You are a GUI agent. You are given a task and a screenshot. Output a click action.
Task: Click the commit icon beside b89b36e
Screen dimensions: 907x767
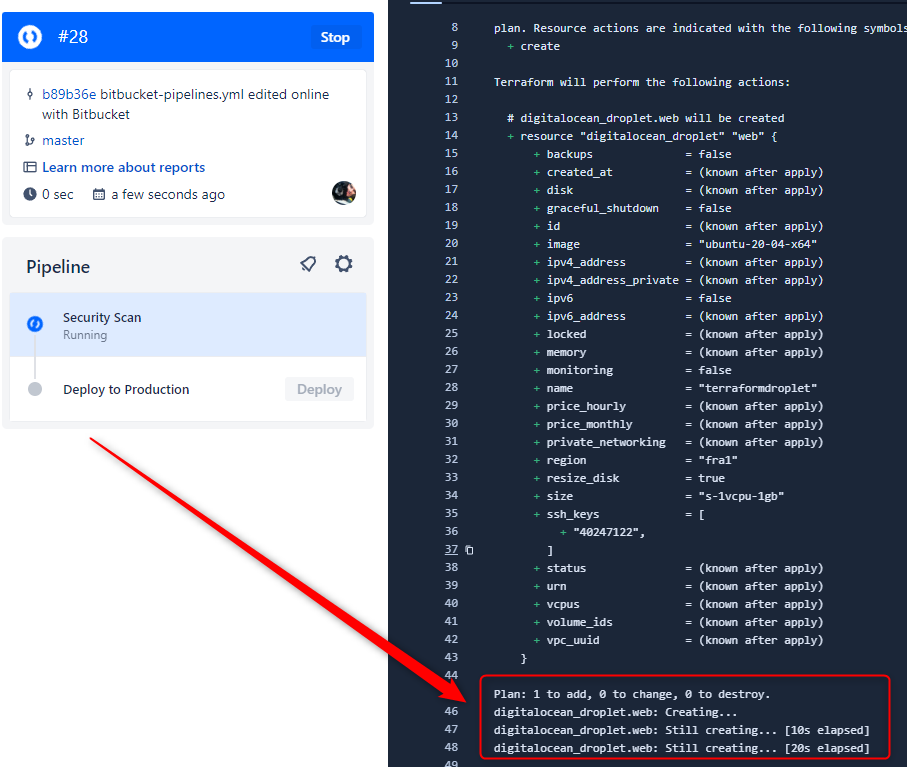click(x=30, y=94)
